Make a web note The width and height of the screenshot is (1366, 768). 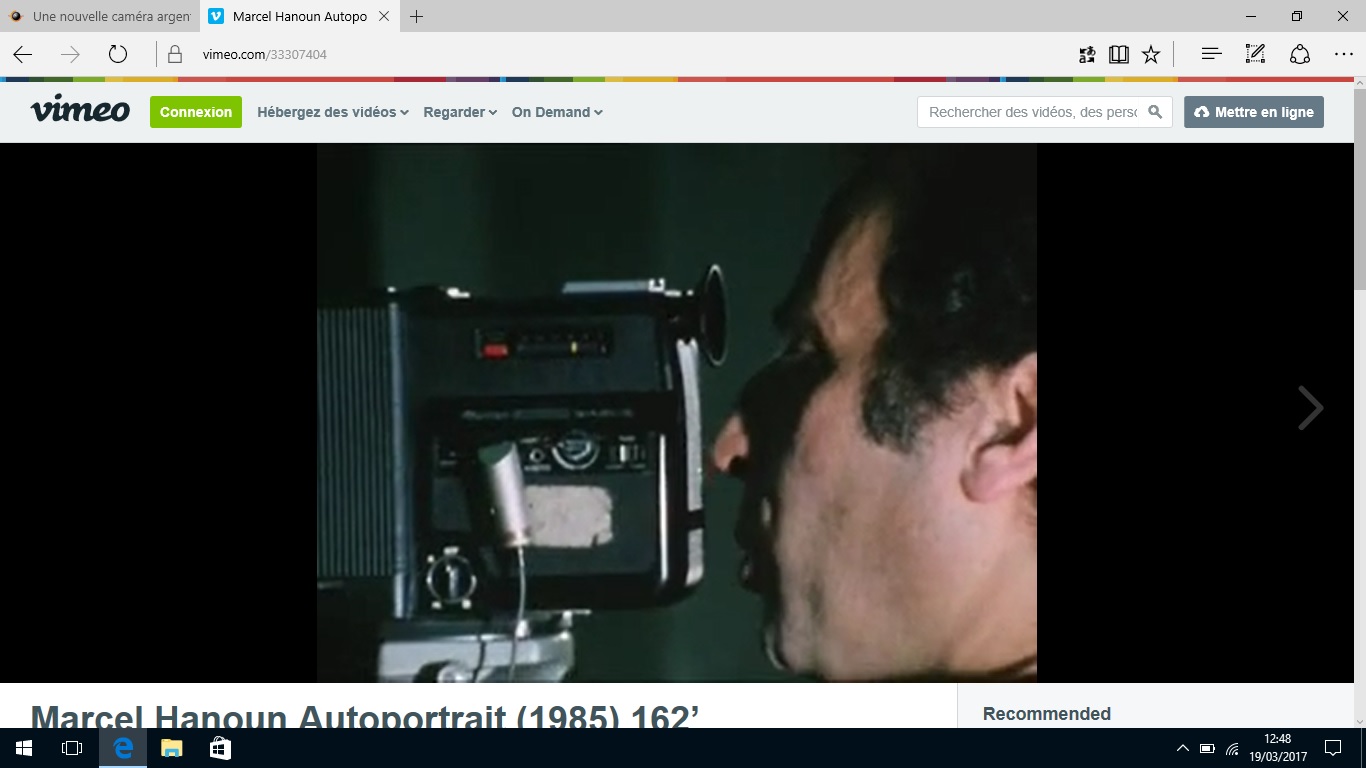point(1255,54)
